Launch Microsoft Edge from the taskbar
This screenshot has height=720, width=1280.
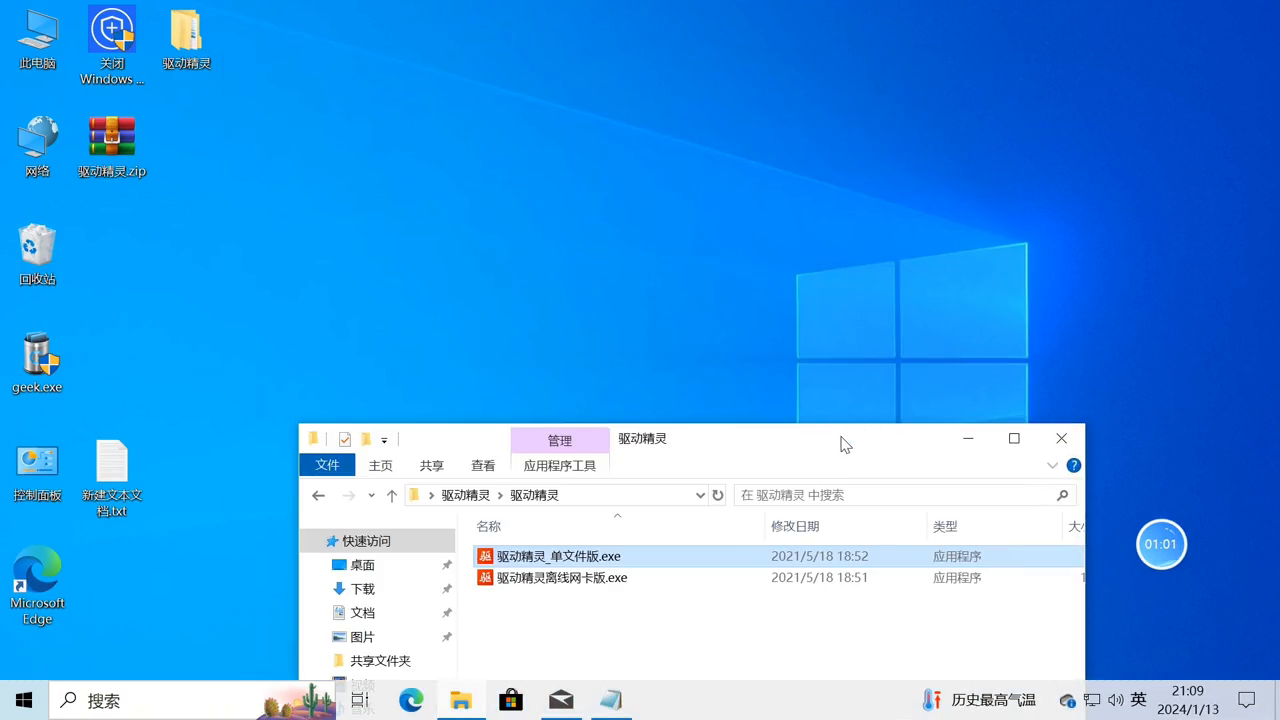pyautogui.click(x=411, y=700)
